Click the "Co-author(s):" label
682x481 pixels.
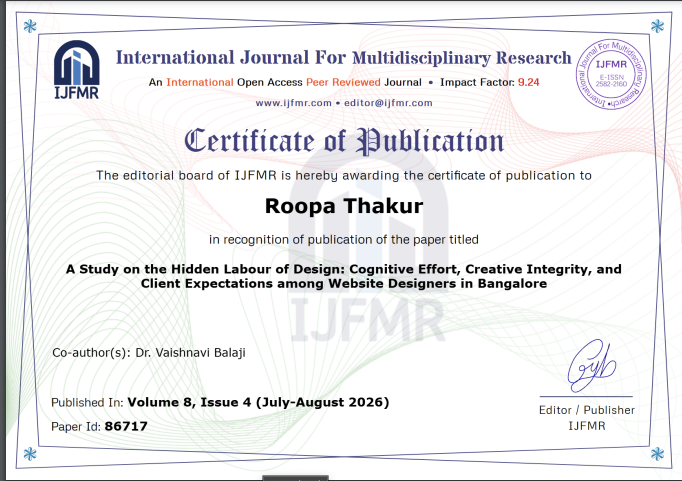[x=91, y=353]
